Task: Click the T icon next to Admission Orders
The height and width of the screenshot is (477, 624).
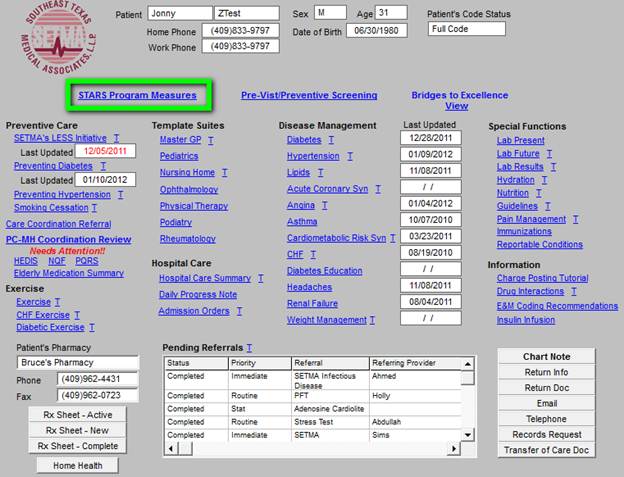Action: tap(240, 312)
